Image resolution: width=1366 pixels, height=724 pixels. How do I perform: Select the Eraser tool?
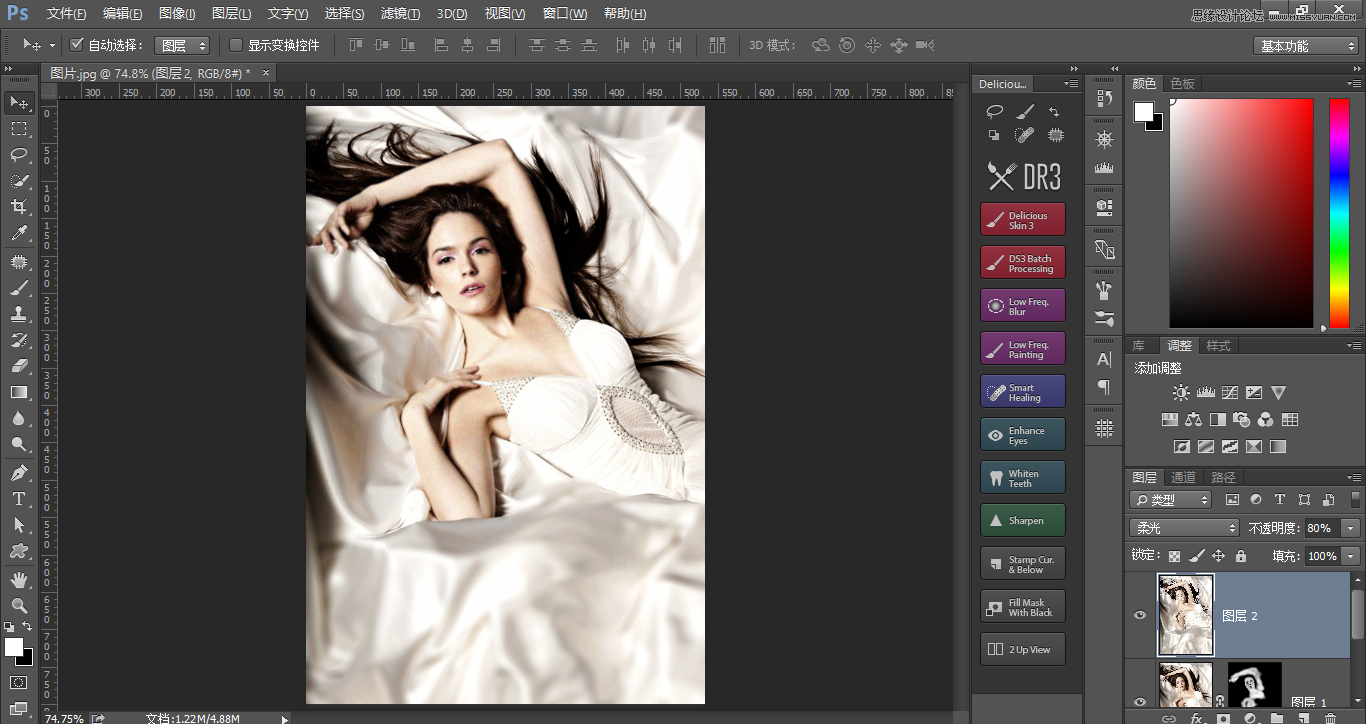point(19,366)
